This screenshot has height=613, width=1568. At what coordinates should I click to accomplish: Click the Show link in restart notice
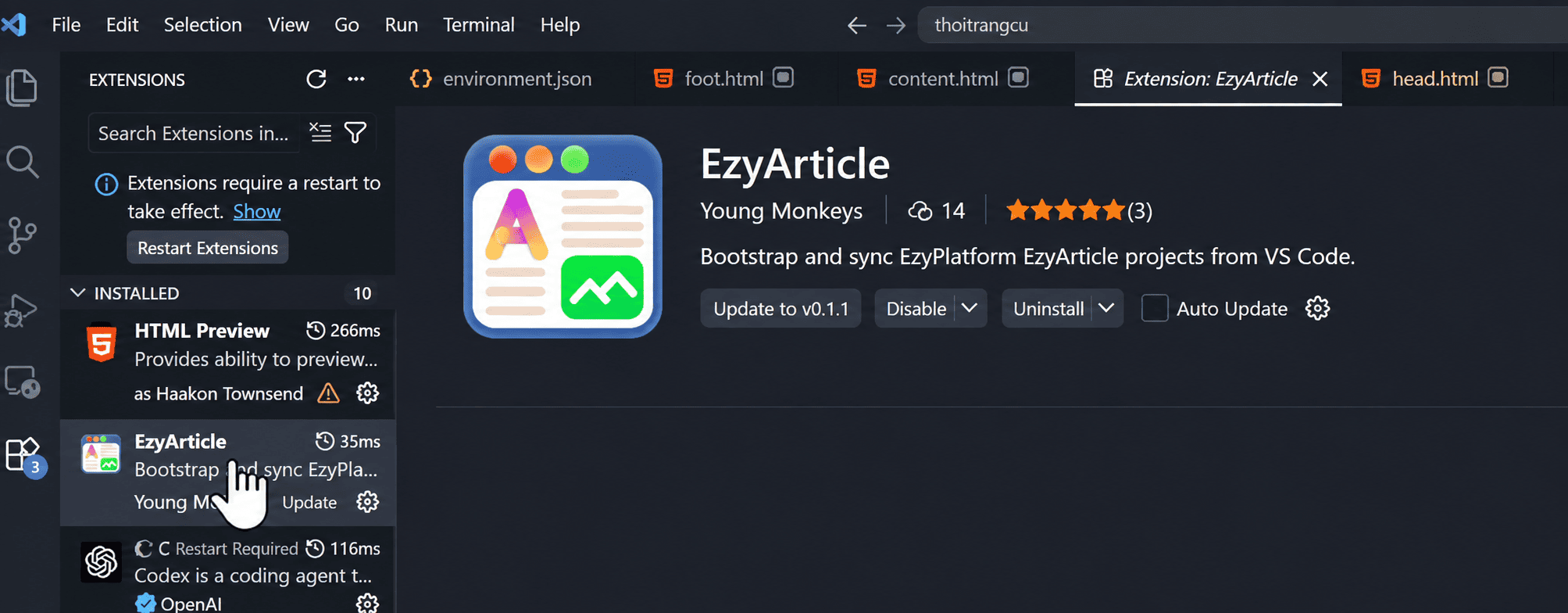point(257,212)
